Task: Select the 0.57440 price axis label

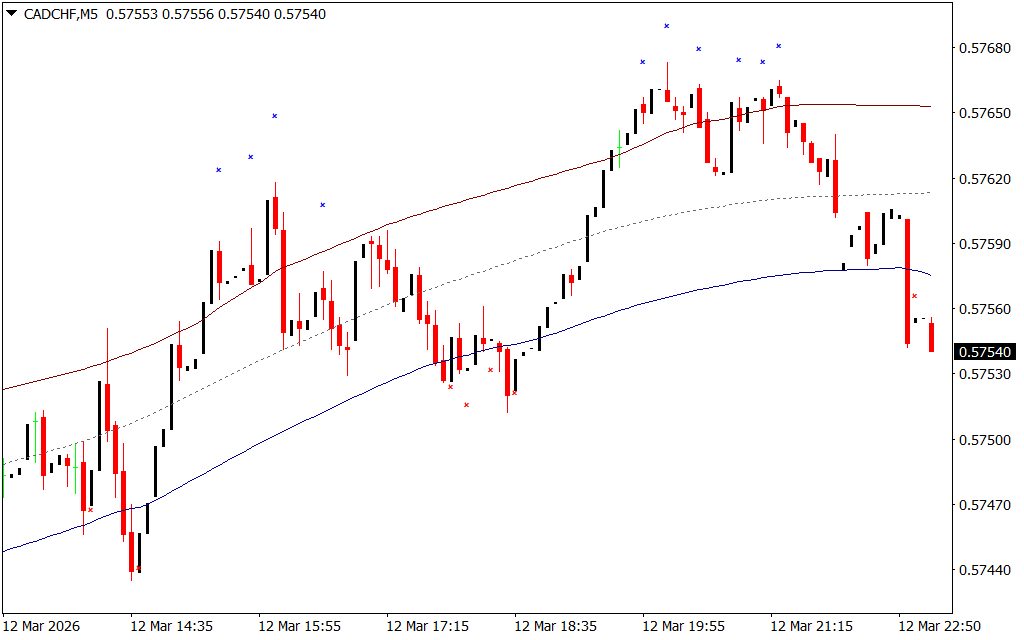Action: (x=983, y=570)
